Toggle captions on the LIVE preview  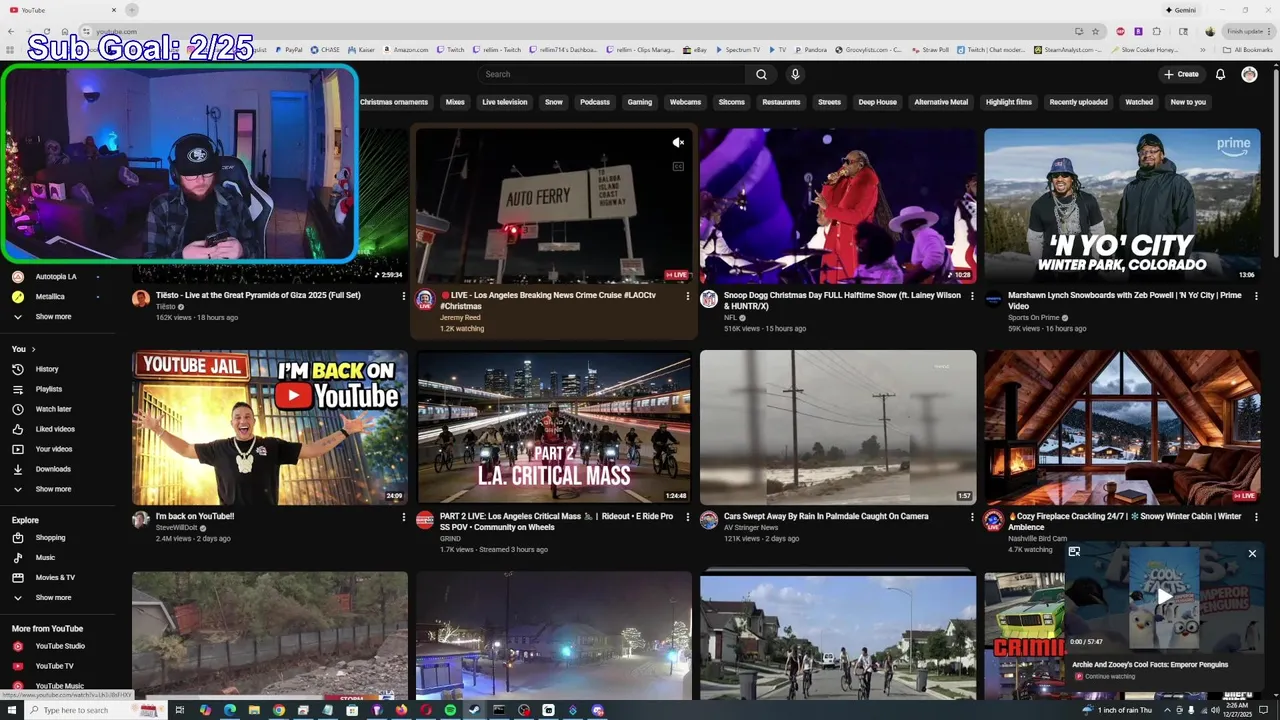678,167
